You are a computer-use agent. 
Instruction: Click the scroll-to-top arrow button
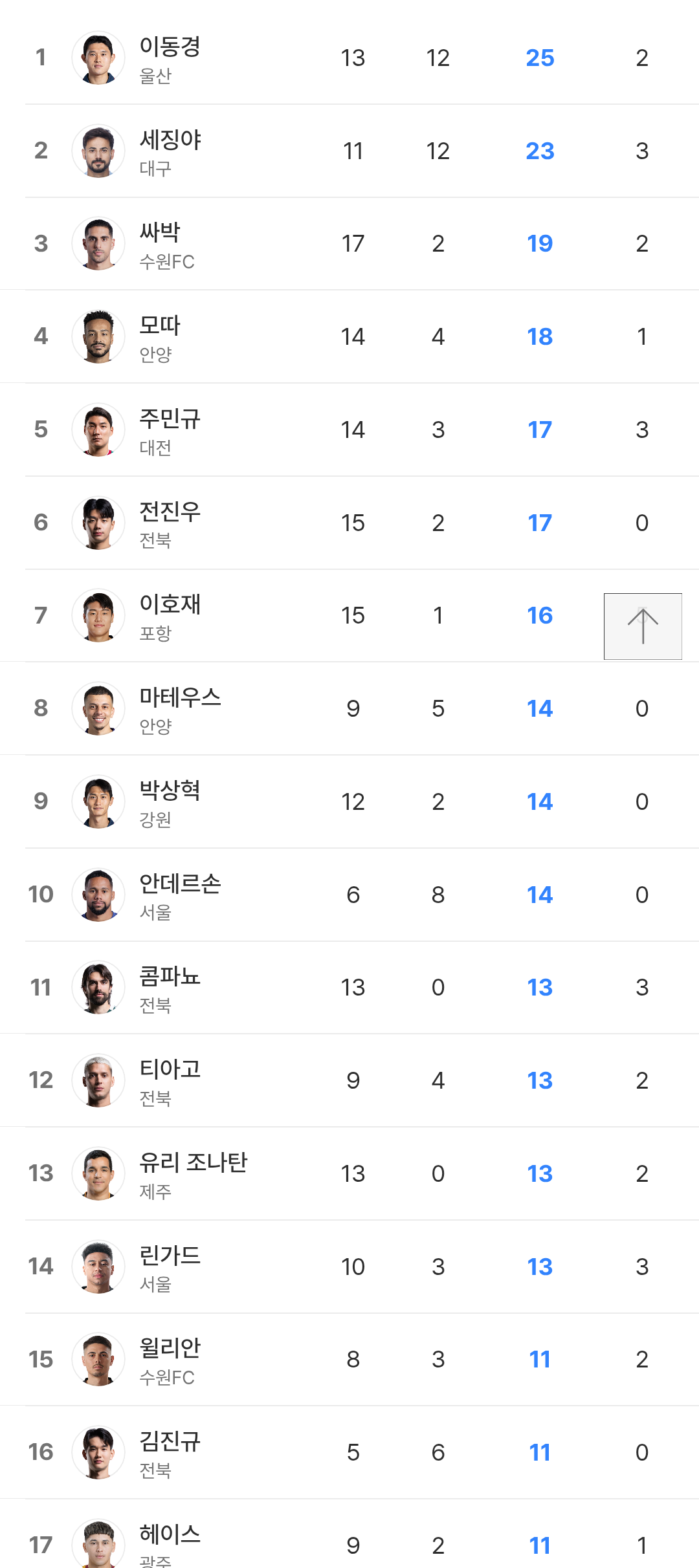pyautogui.click(x=643, y=626)
